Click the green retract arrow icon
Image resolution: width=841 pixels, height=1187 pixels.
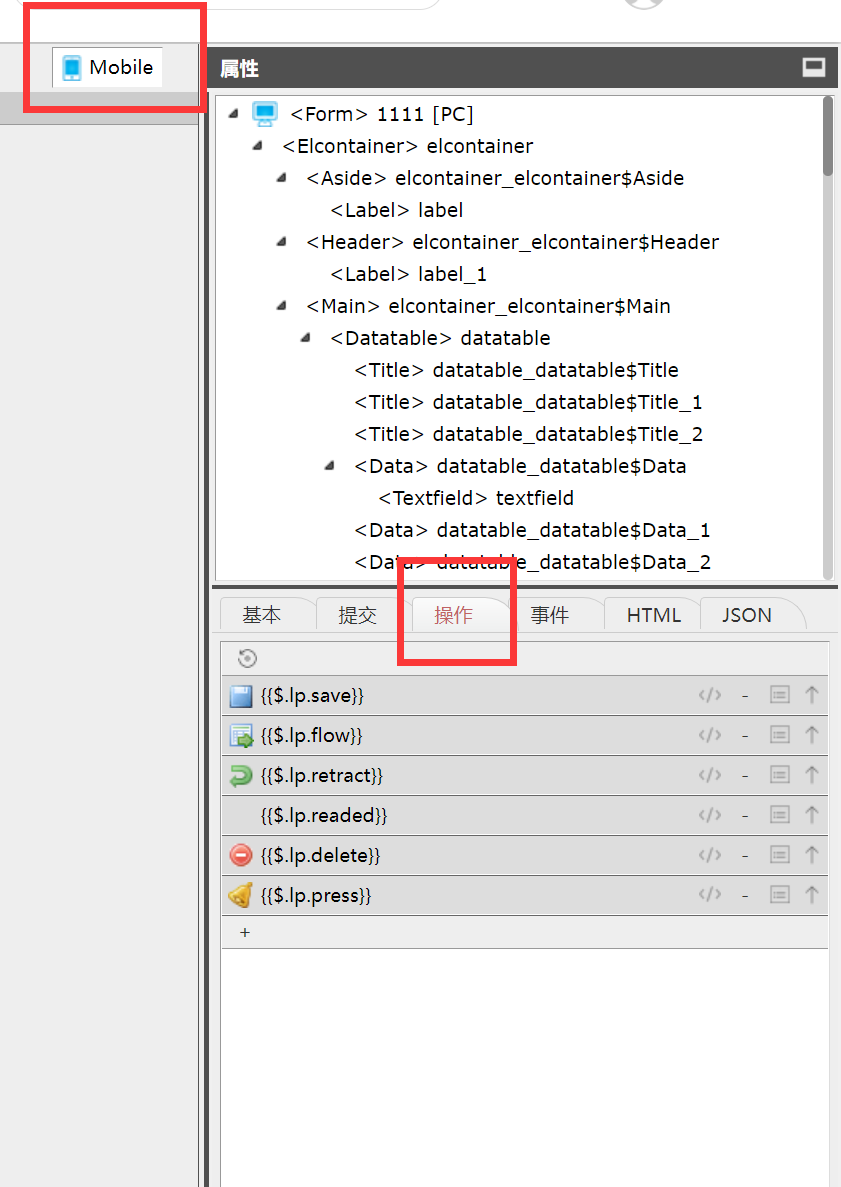241,776
